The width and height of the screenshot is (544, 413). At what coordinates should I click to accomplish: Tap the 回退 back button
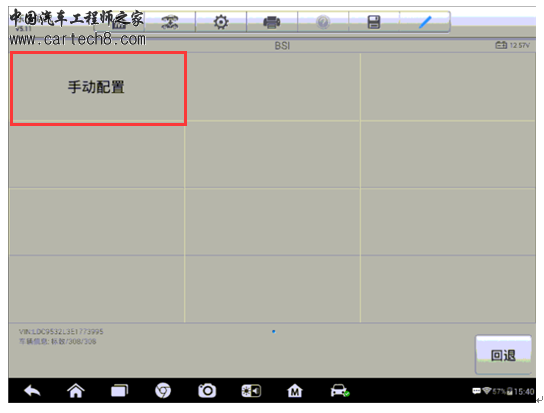(x=503, y=355)
